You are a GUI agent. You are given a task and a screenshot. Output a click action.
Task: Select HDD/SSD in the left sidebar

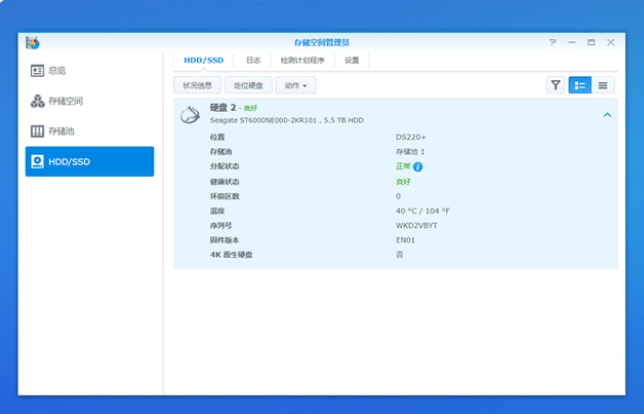click(90, 161)
